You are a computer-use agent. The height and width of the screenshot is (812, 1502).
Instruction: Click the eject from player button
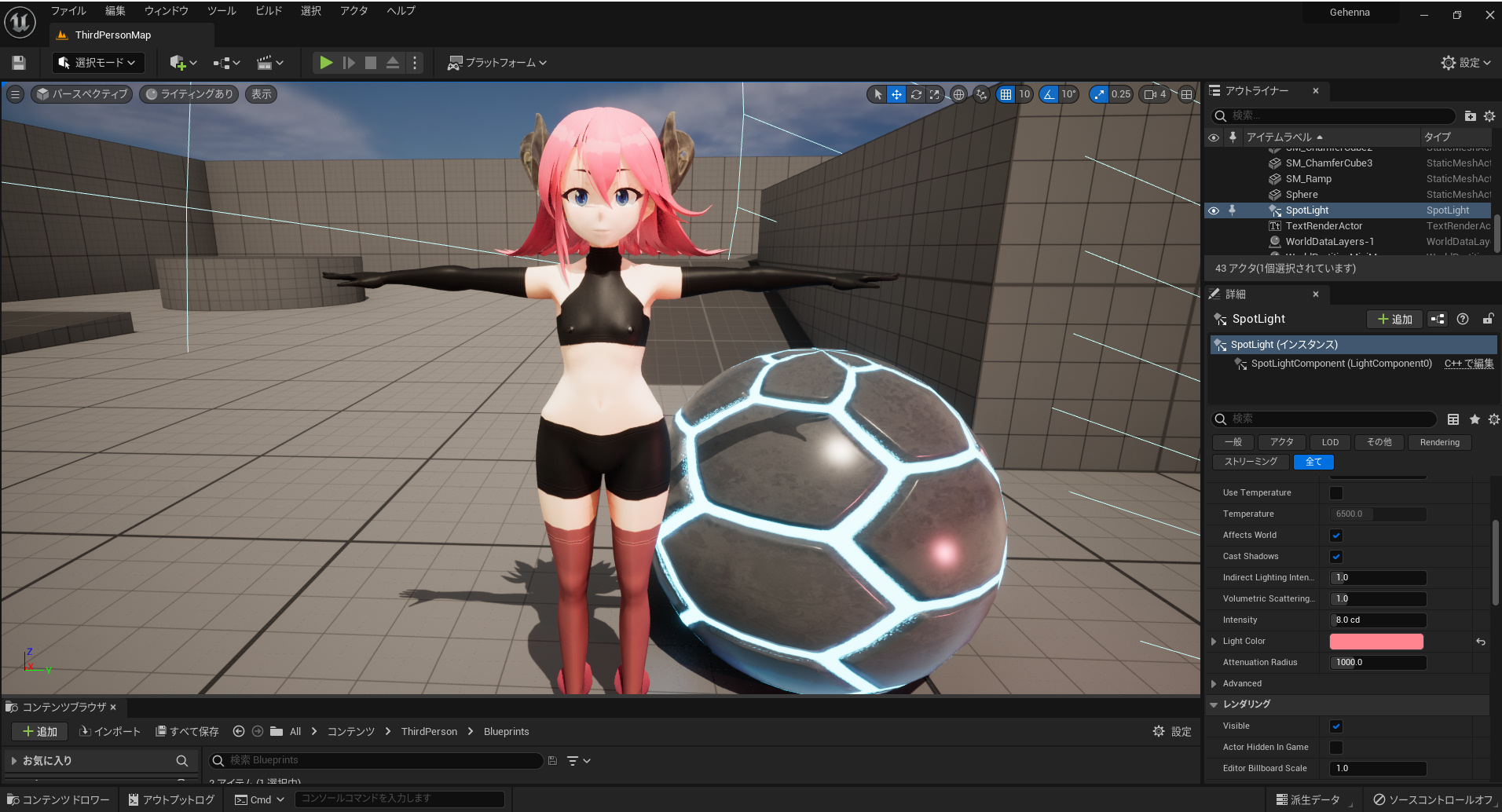coord(393,63)
